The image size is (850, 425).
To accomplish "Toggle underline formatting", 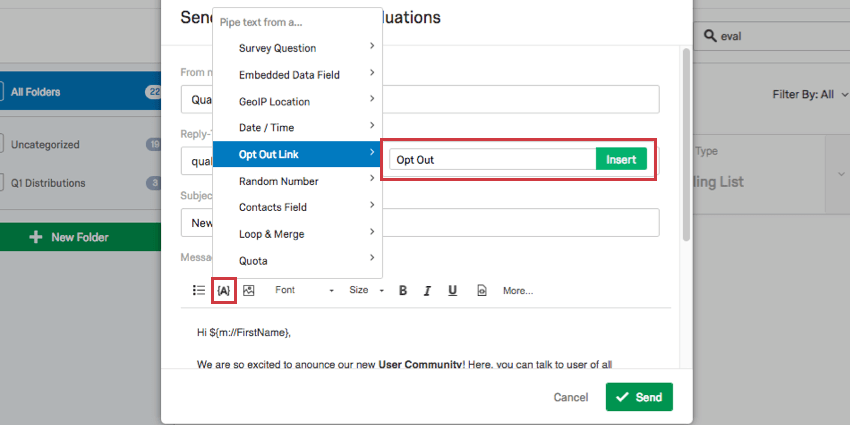I will pos(453,291).
